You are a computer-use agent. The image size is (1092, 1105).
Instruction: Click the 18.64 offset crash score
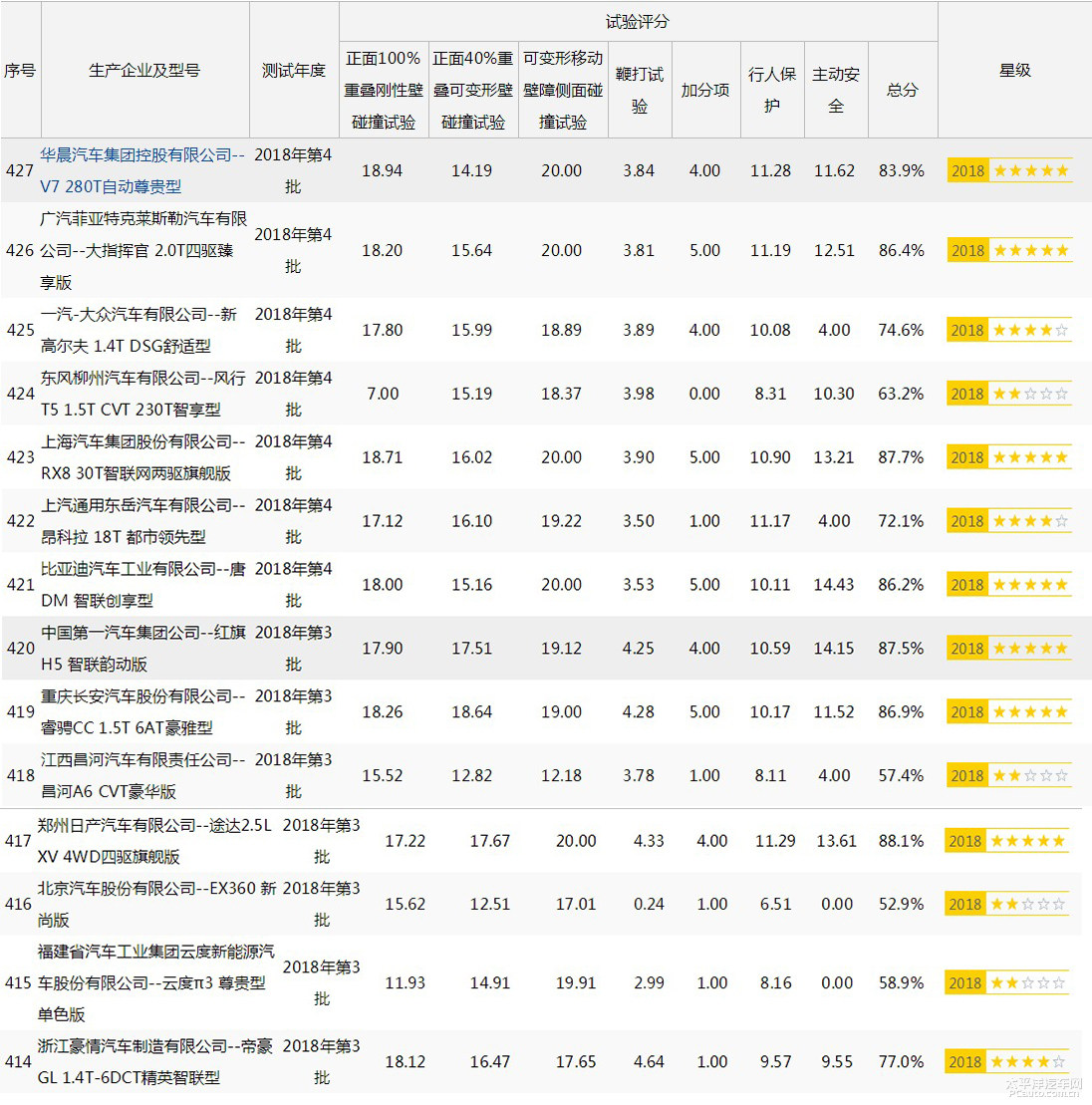tap(472, 711)
